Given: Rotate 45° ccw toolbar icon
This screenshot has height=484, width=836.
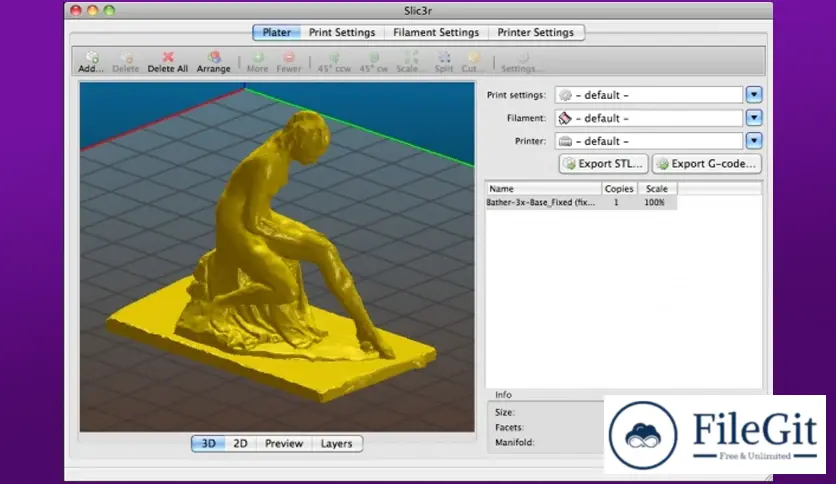Looking at the screenshot, I should point(334,62).
